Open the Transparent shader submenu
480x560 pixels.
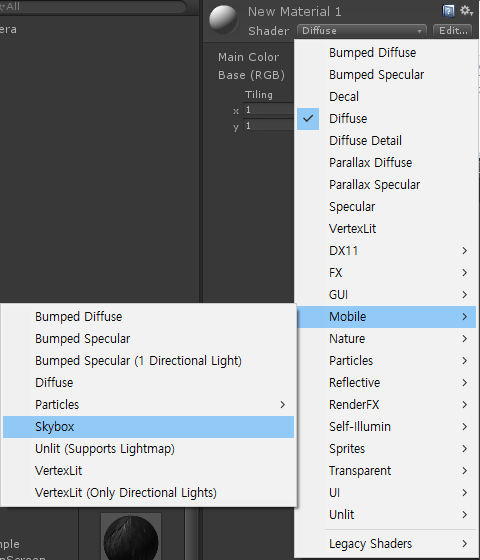tap(386, 471)
